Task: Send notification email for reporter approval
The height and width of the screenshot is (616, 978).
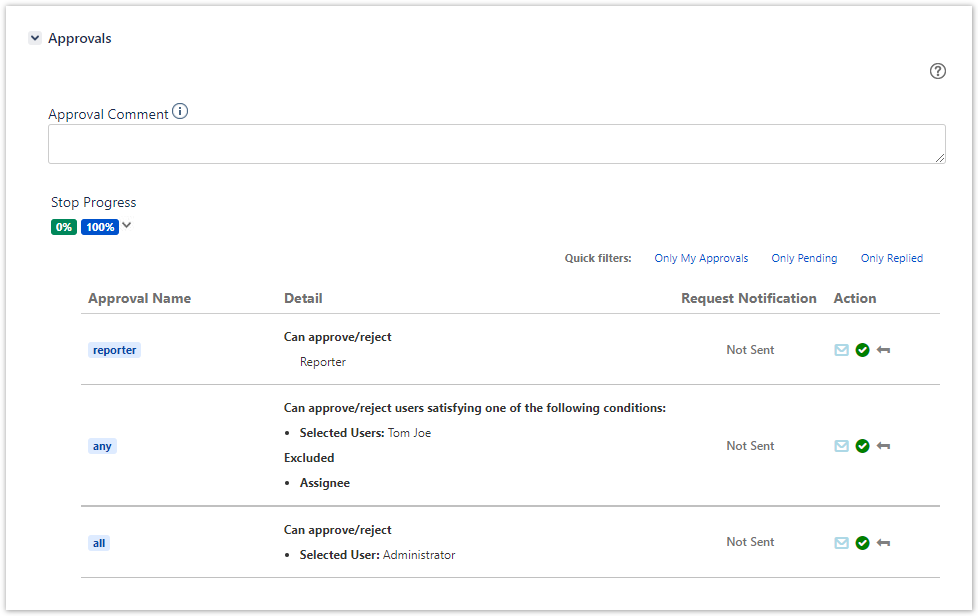Action: [841, 350]
